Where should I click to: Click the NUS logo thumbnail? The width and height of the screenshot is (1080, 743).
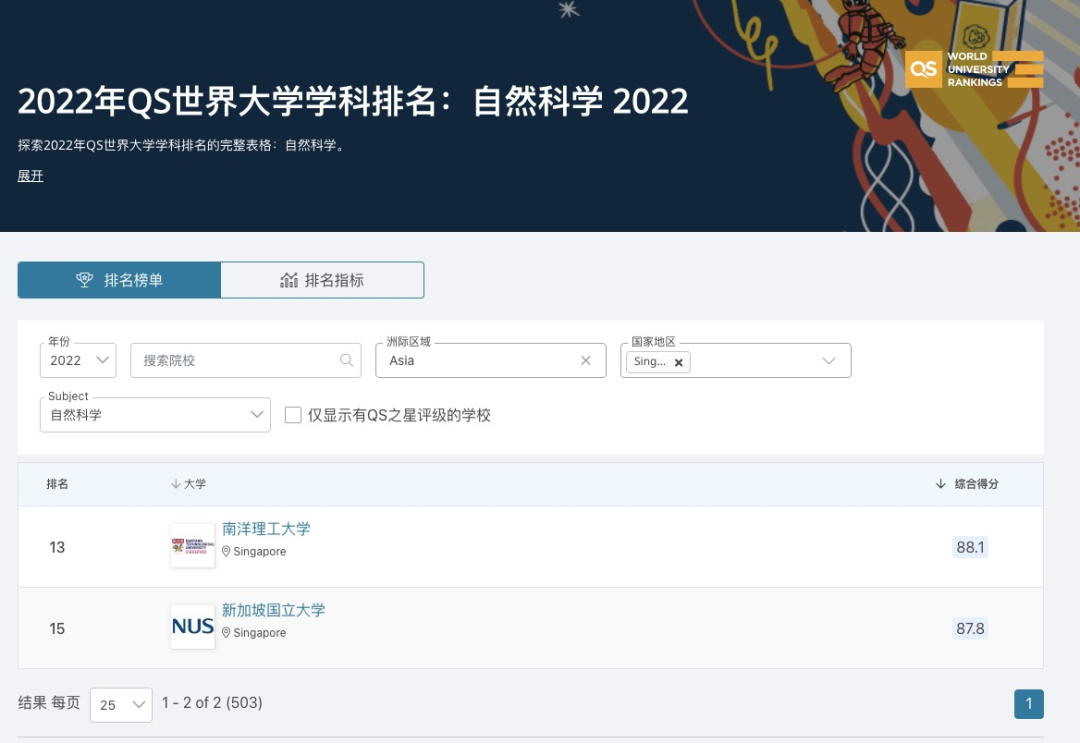coord(193,627)
